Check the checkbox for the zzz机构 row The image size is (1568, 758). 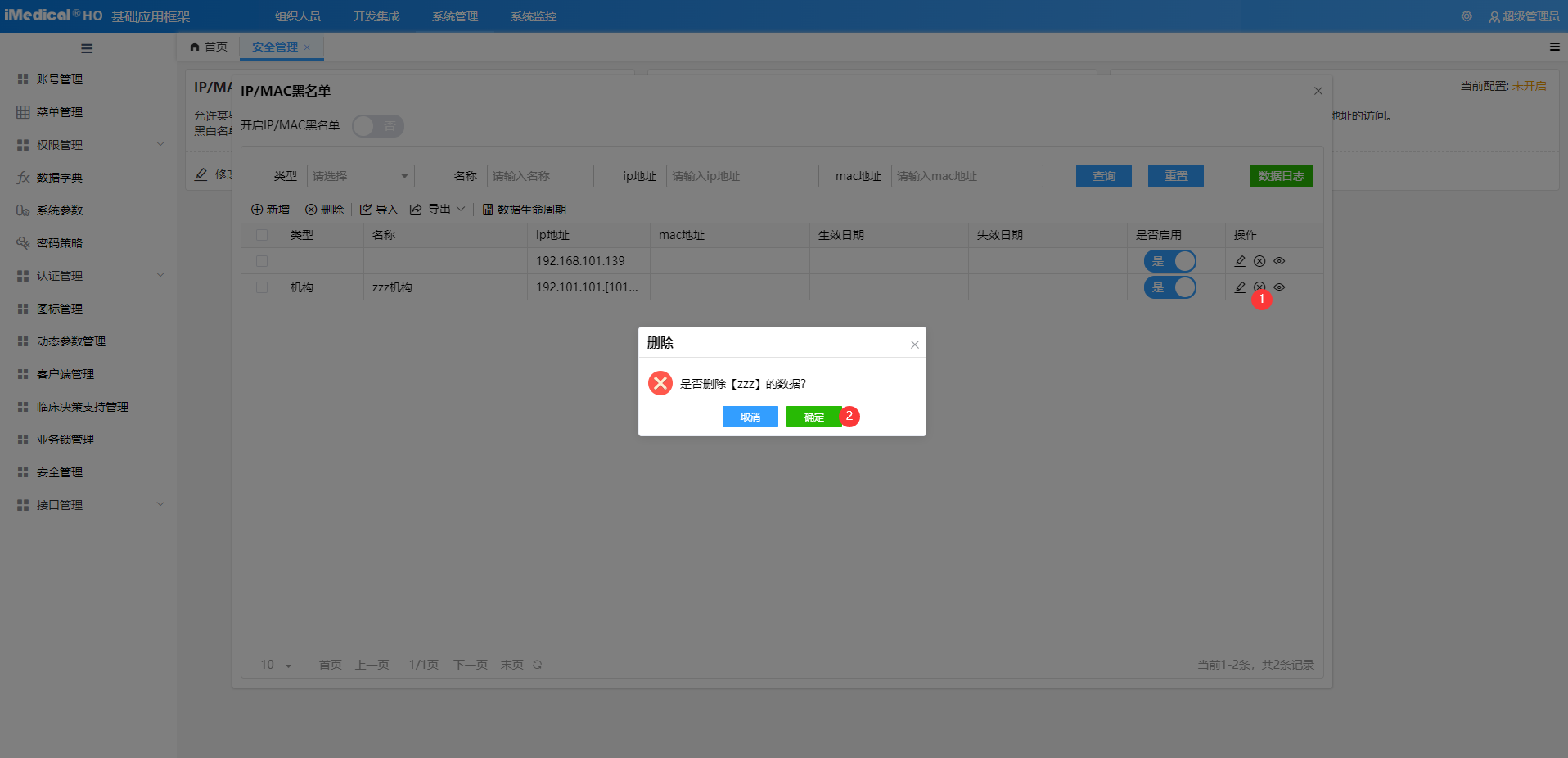coord(262,287)
